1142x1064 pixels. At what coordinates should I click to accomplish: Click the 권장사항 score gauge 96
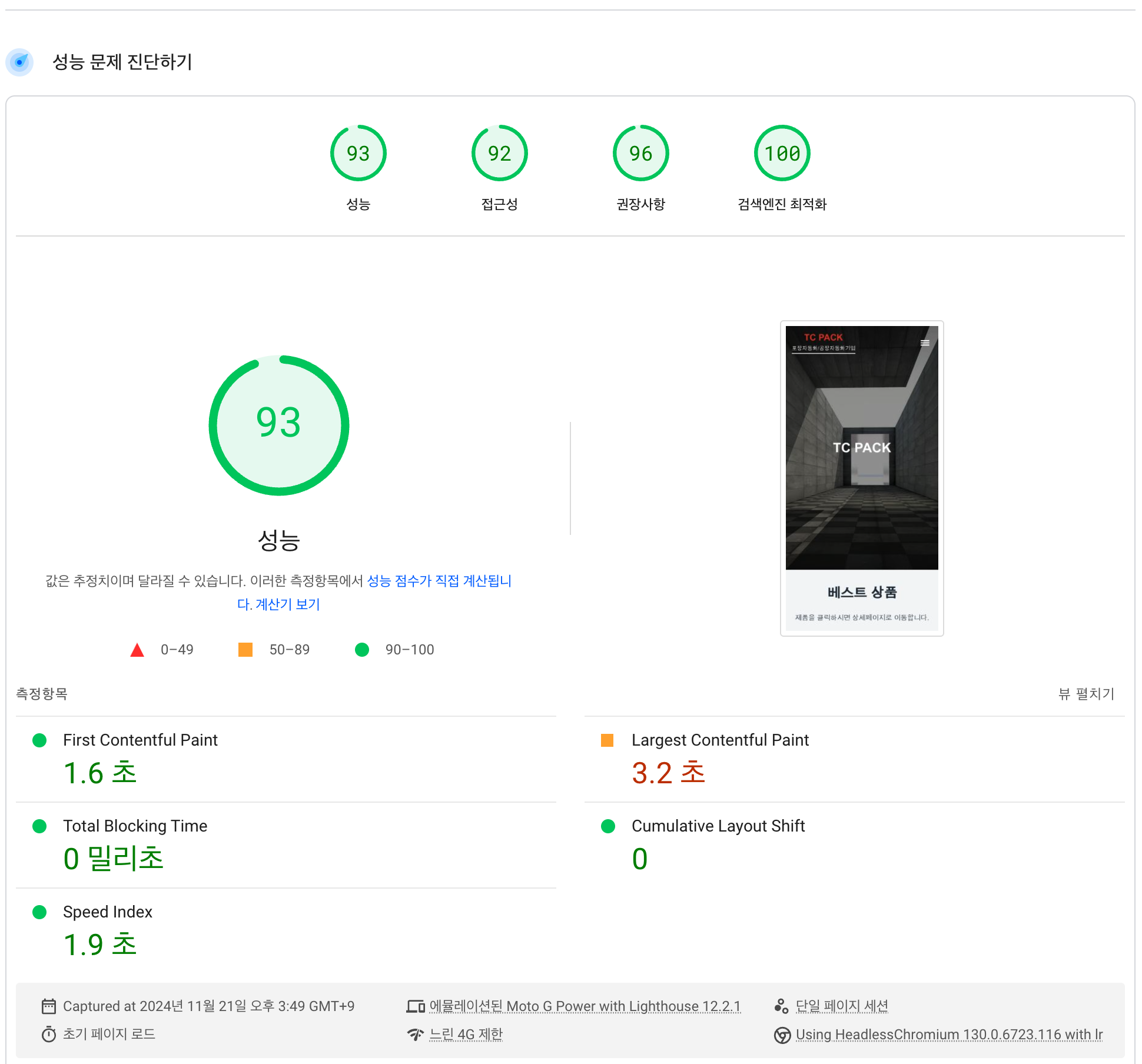tap(640, 154)
